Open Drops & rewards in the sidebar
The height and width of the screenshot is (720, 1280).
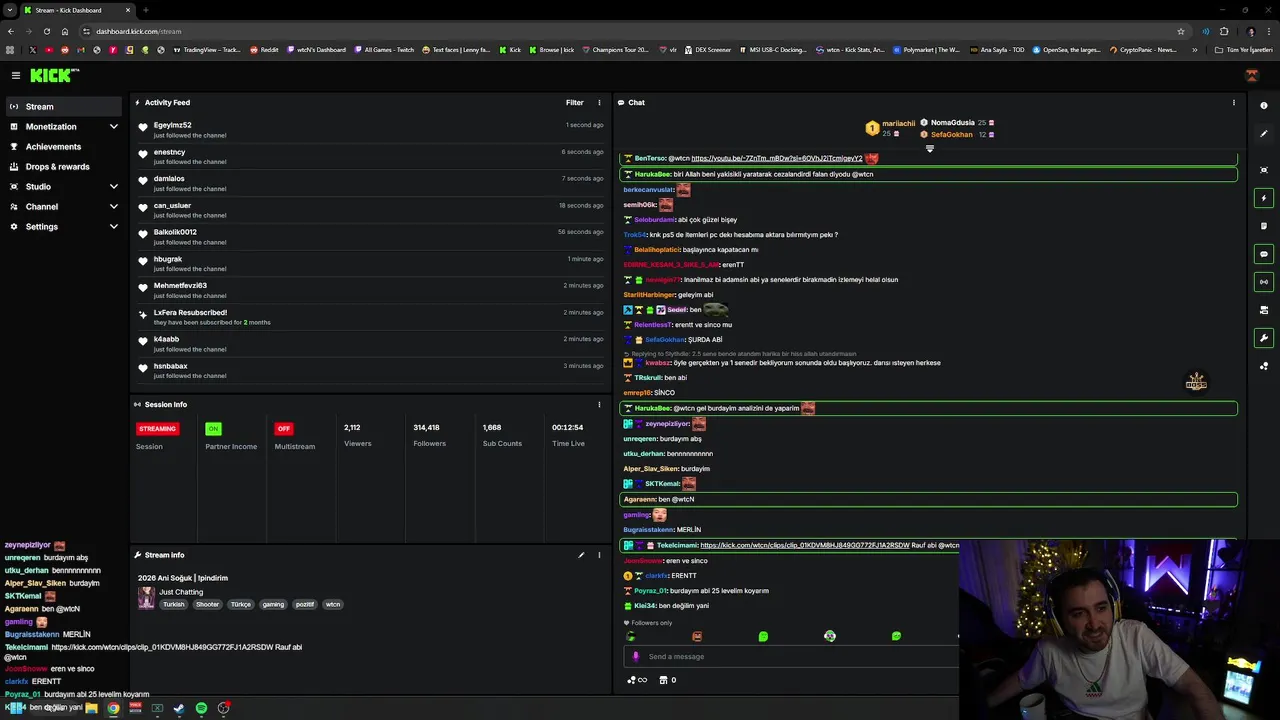(62, 167)
